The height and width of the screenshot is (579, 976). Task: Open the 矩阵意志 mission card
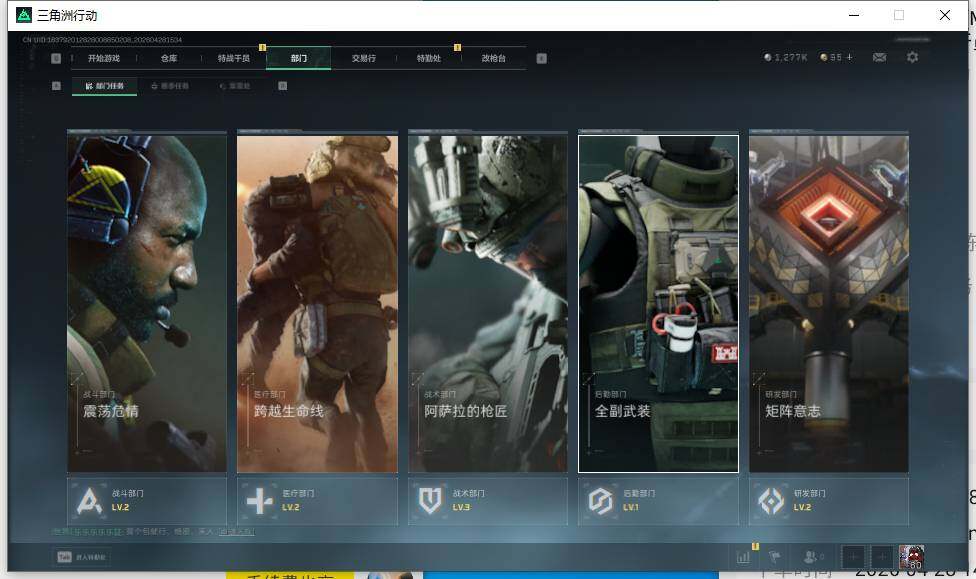[x=829, y=304]
